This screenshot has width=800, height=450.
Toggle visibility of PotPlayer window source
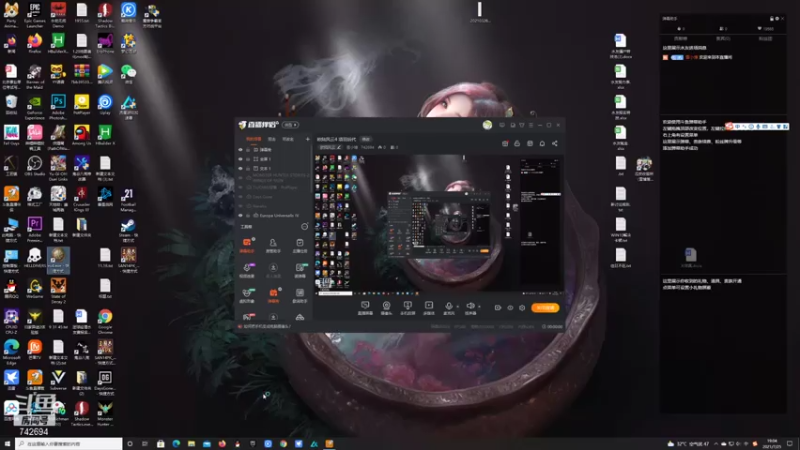(240, 187)
